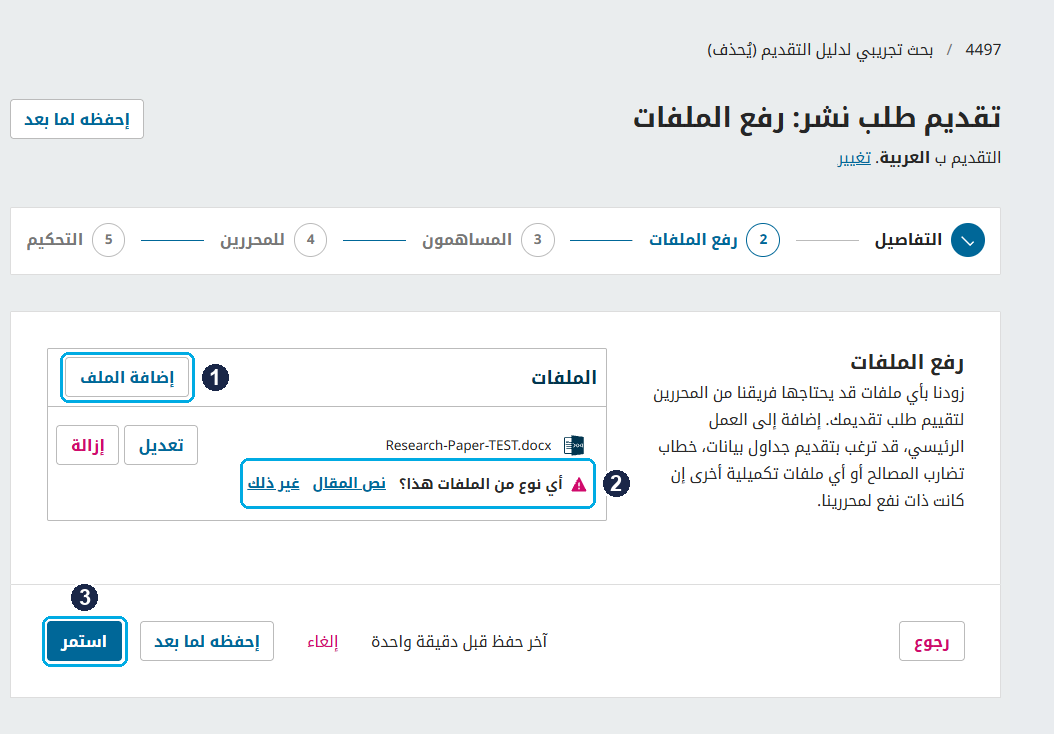Continue with the استمر button
This screenshot has width=1054, height=734.
pos(85,641)
